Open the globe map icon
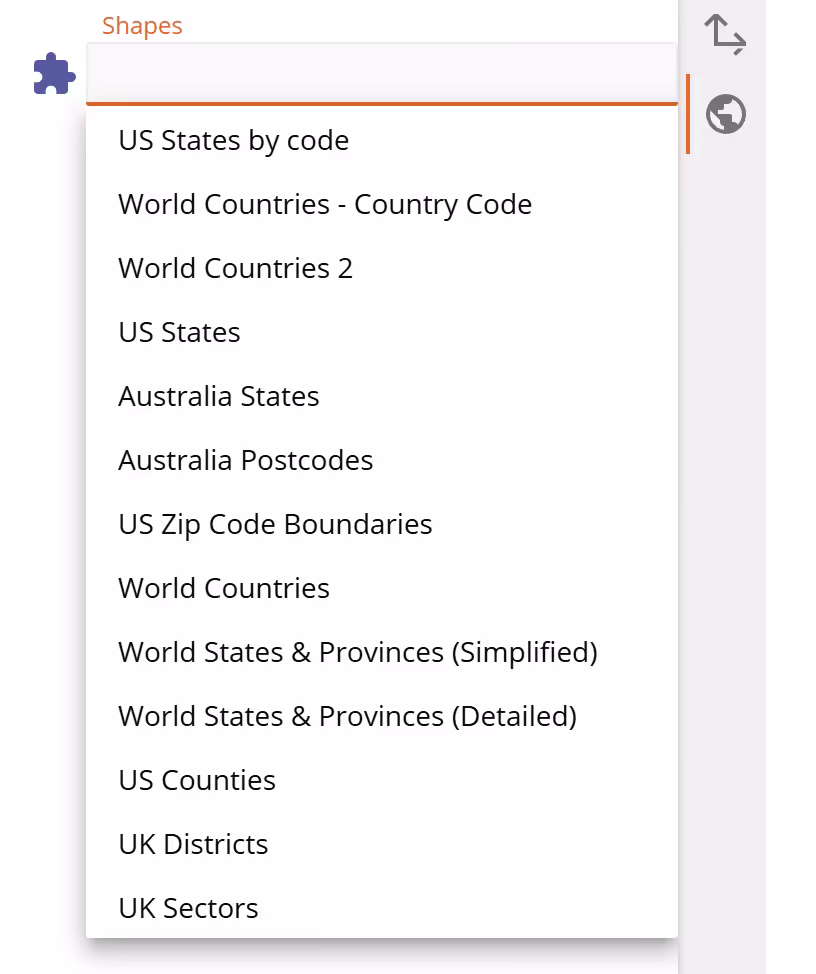The height and width of the screenshot is (974, 816). pos(725,114)
